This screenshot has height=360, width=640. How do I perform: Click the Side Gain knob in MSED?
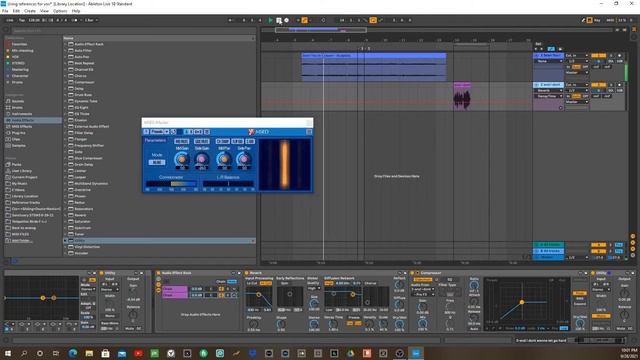202,159
